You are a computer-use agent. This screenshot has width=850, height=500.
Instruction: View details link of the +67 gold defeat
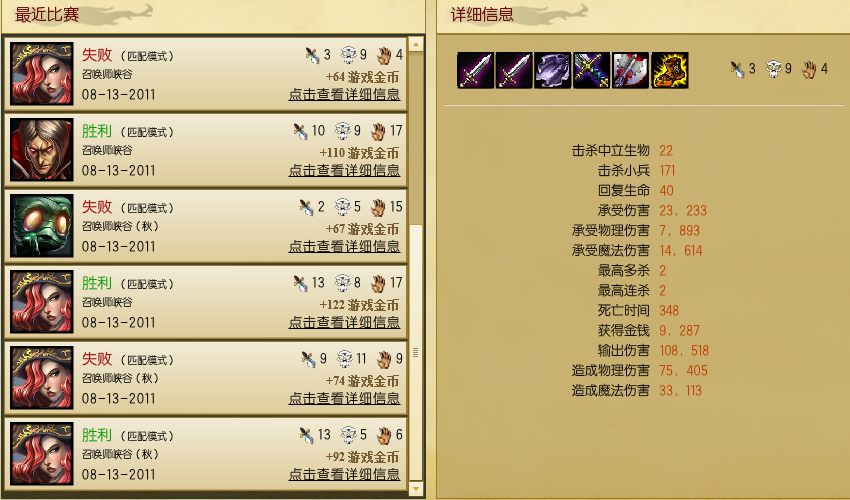[x=344, y=246]
